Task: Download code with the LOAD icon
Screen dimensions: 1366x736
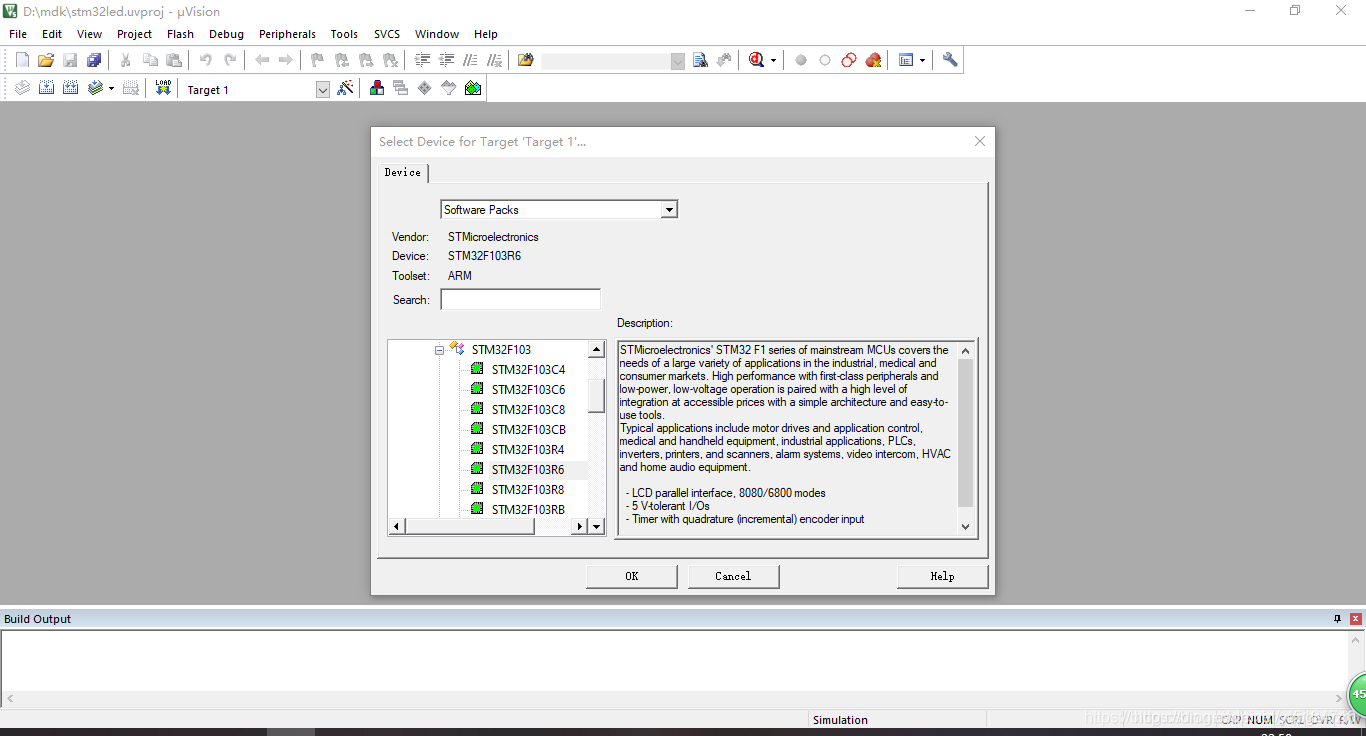Action: 163,88
